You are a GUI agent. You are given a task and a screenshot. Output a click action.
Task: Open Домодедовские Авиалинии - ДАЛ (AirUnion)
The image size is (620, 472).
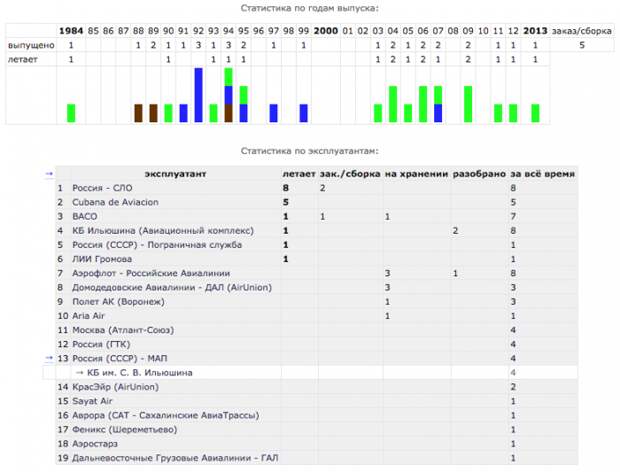172,287
